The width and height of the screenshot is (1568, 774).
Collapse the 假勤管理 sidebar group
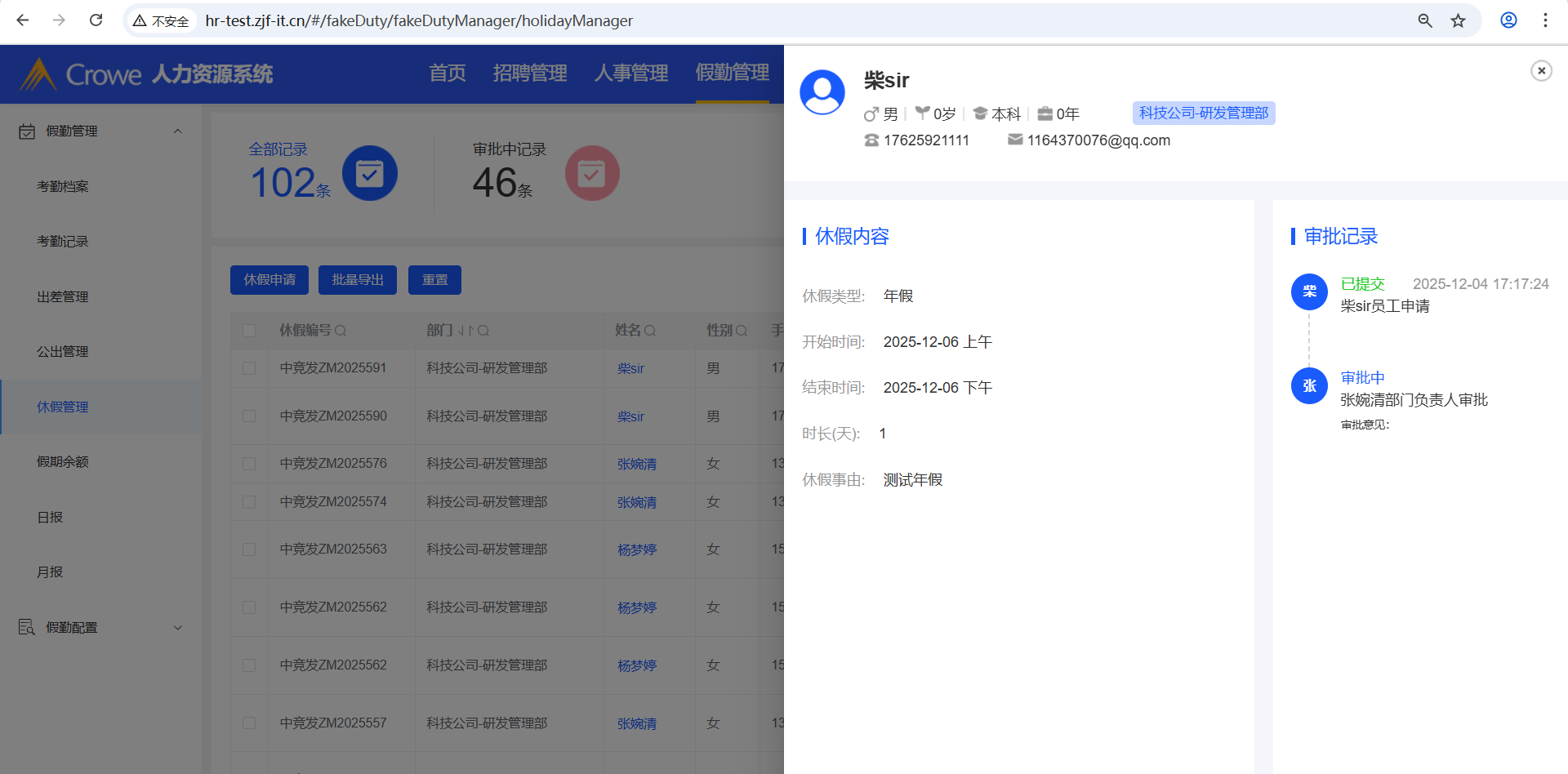[x=177, y=131]
